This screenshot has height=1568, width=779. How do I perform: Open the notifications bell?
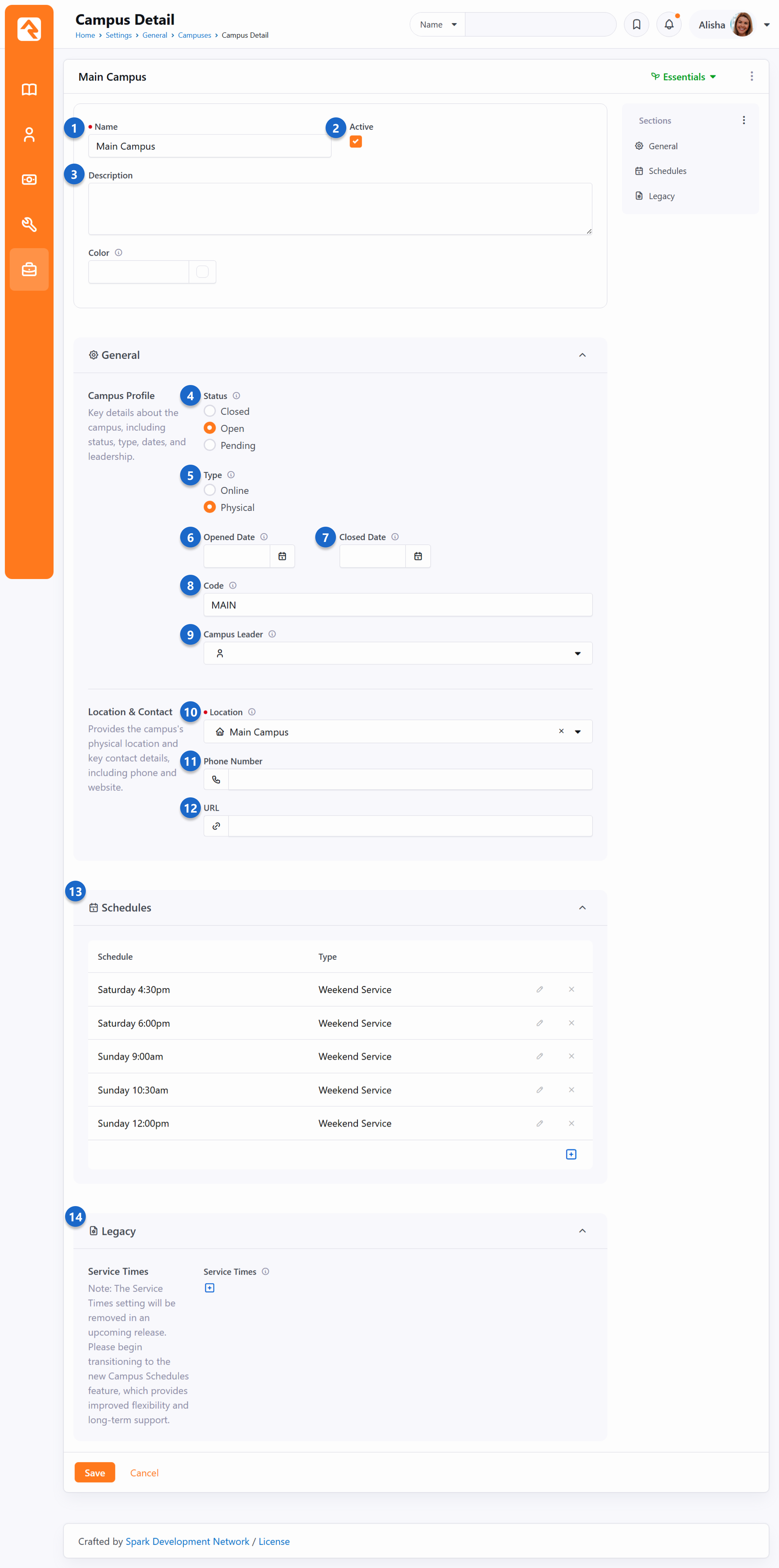(669, 25)
